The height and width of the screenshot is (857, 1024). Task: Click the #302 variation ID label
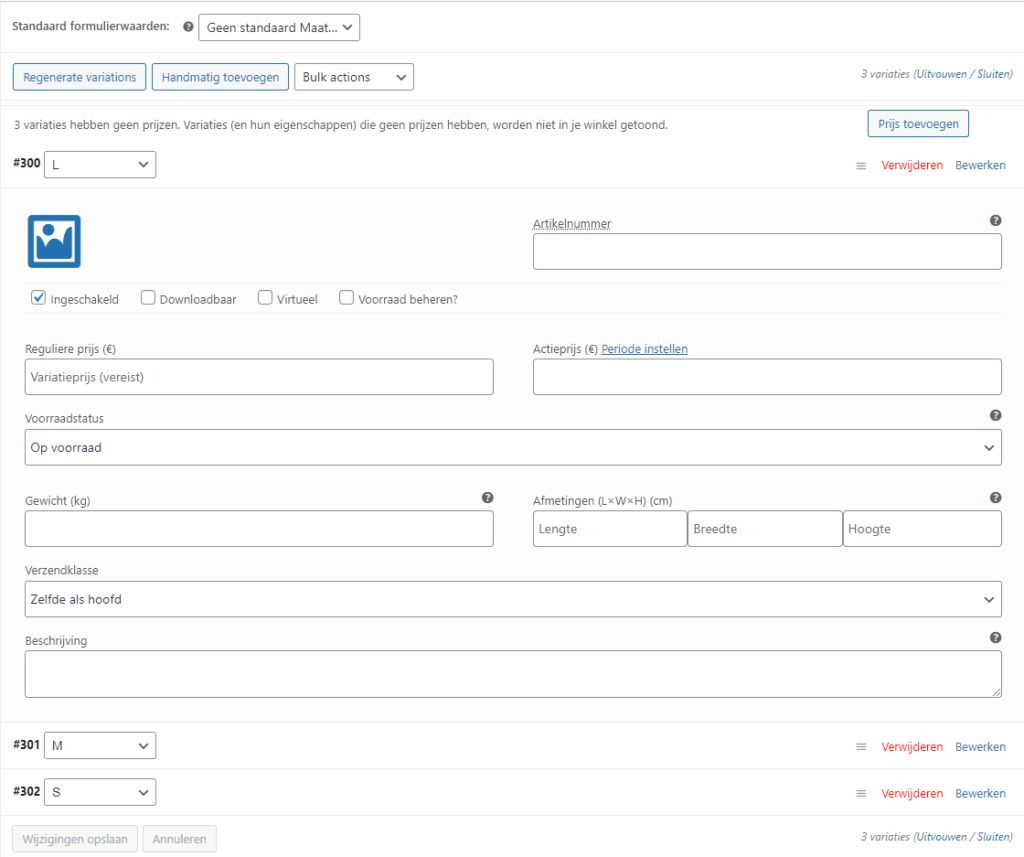point(27,792)
